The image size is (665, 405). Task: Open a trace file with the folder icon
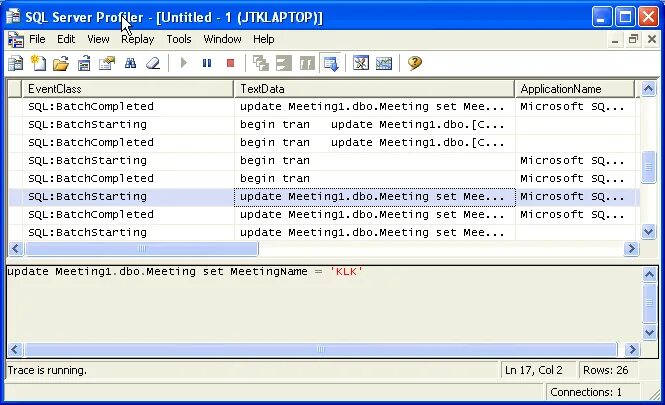[61, 64]
